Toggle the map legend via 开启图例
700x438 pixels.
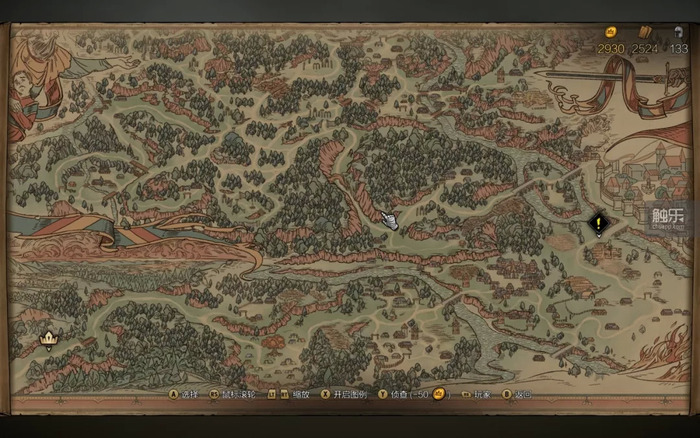350,394
